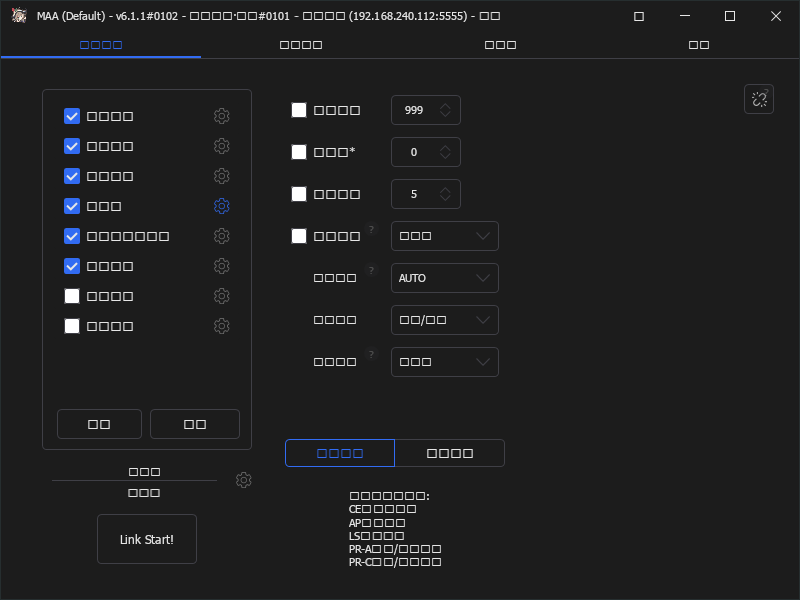
Task: Open the gear settings of the seven-character task
Action: click(x=221, y=236)
